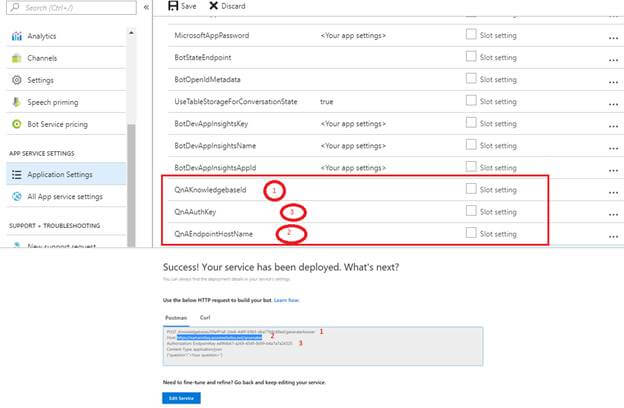Switch to the Postman tab
Screen dimensions: 624x408
pos(176,318)
